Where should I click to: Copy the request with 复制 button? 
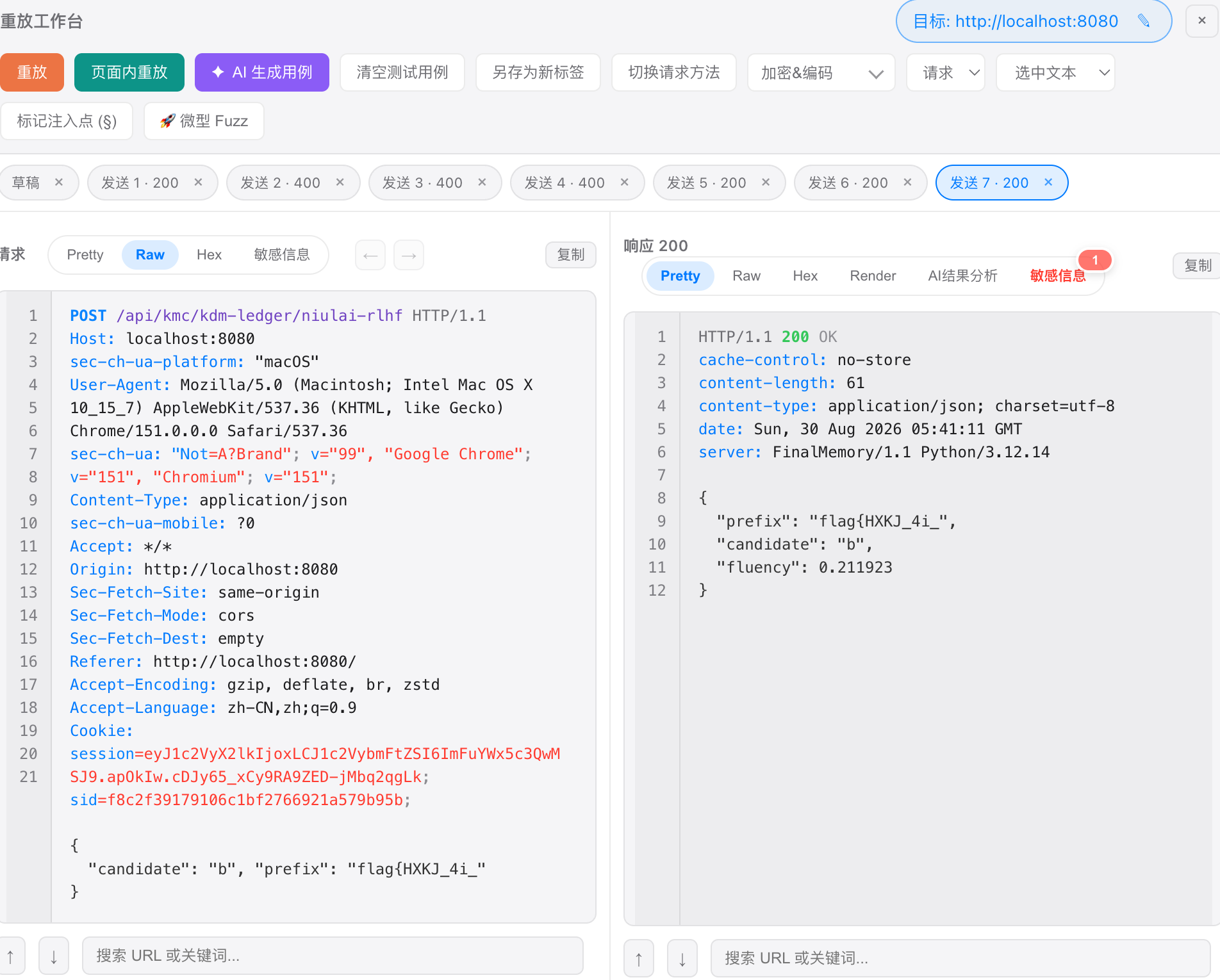click(x=571, y=255)
